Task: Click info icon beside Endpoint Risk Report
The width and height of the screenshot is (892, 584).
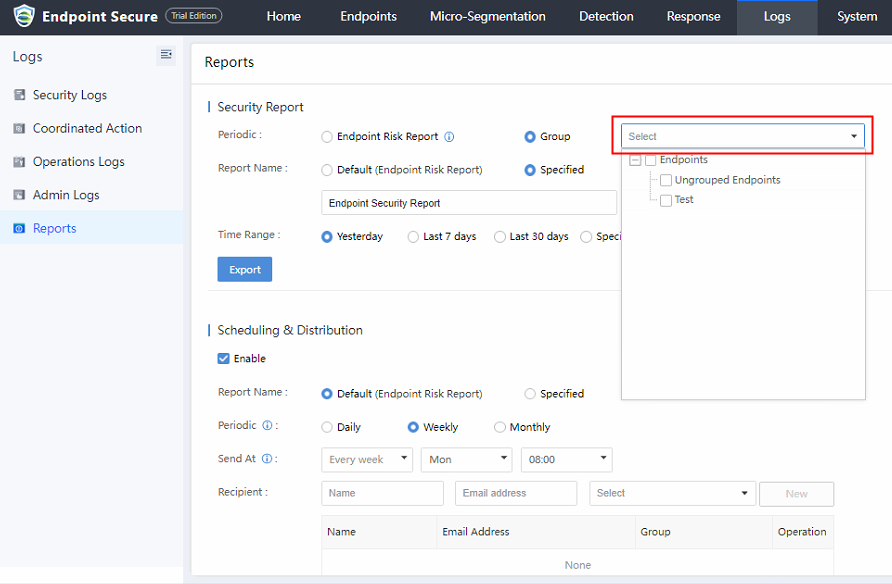Action: 449,137
